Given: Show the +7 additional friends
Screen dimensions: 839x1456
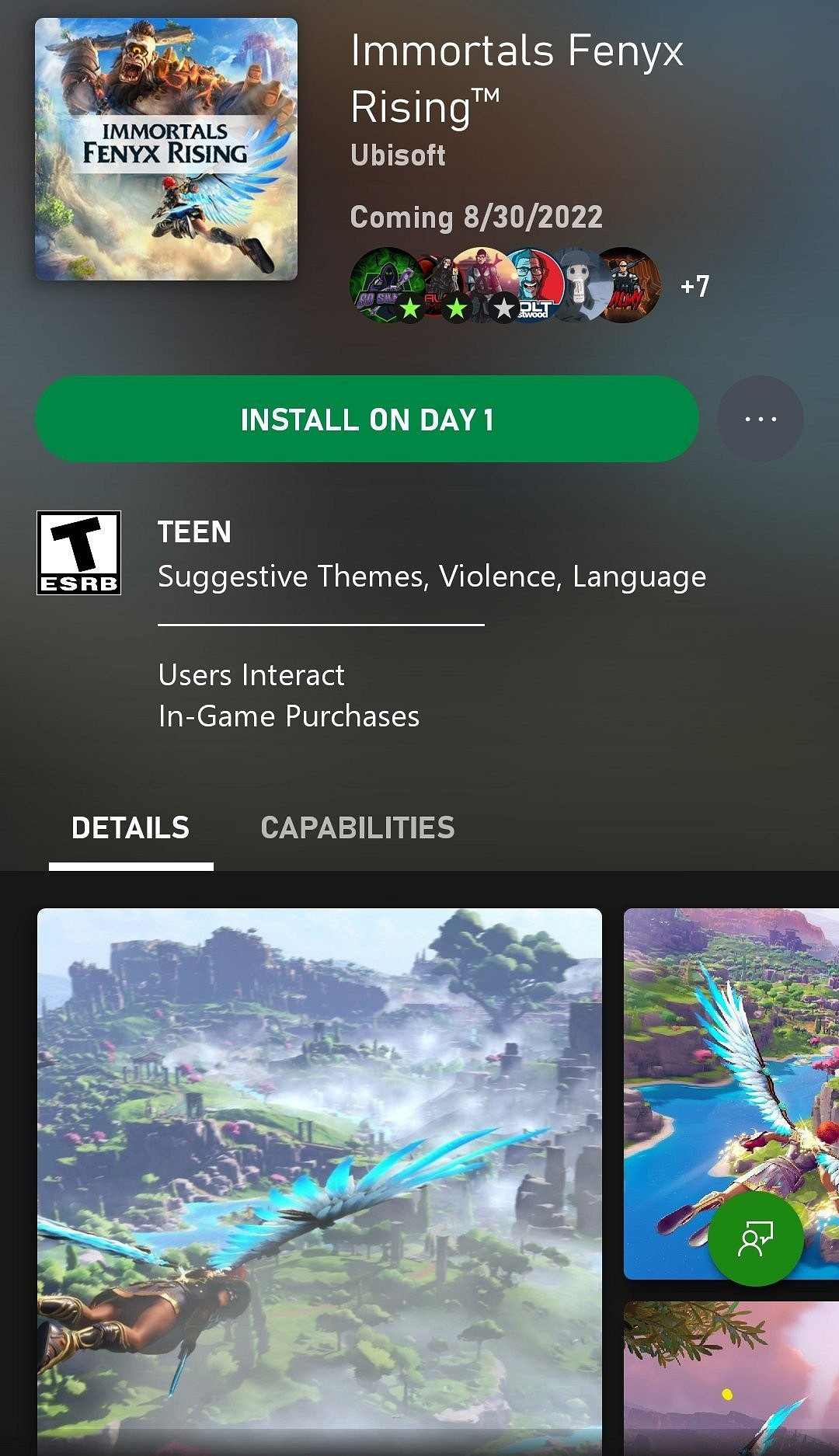Looking at the screenshot, I should (x=695, y=286).
